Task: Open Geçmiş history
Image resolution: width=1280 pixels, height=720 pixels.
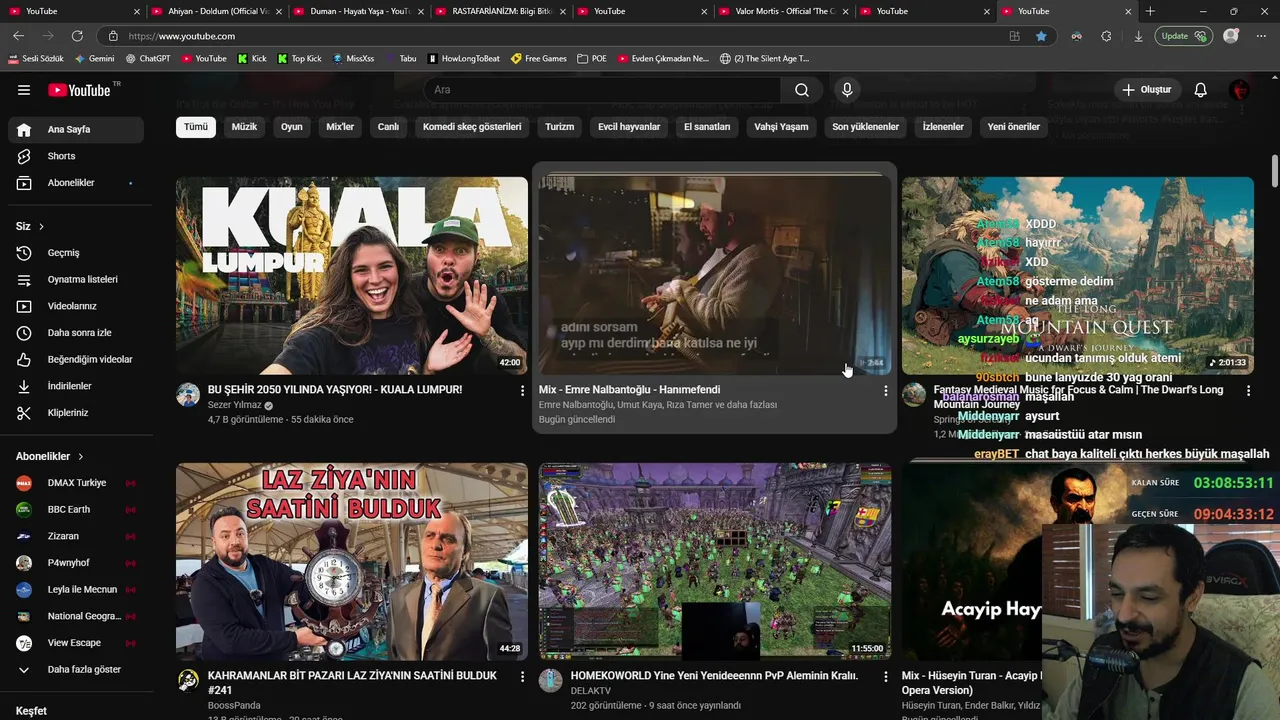Action: (x=76, y=253)
